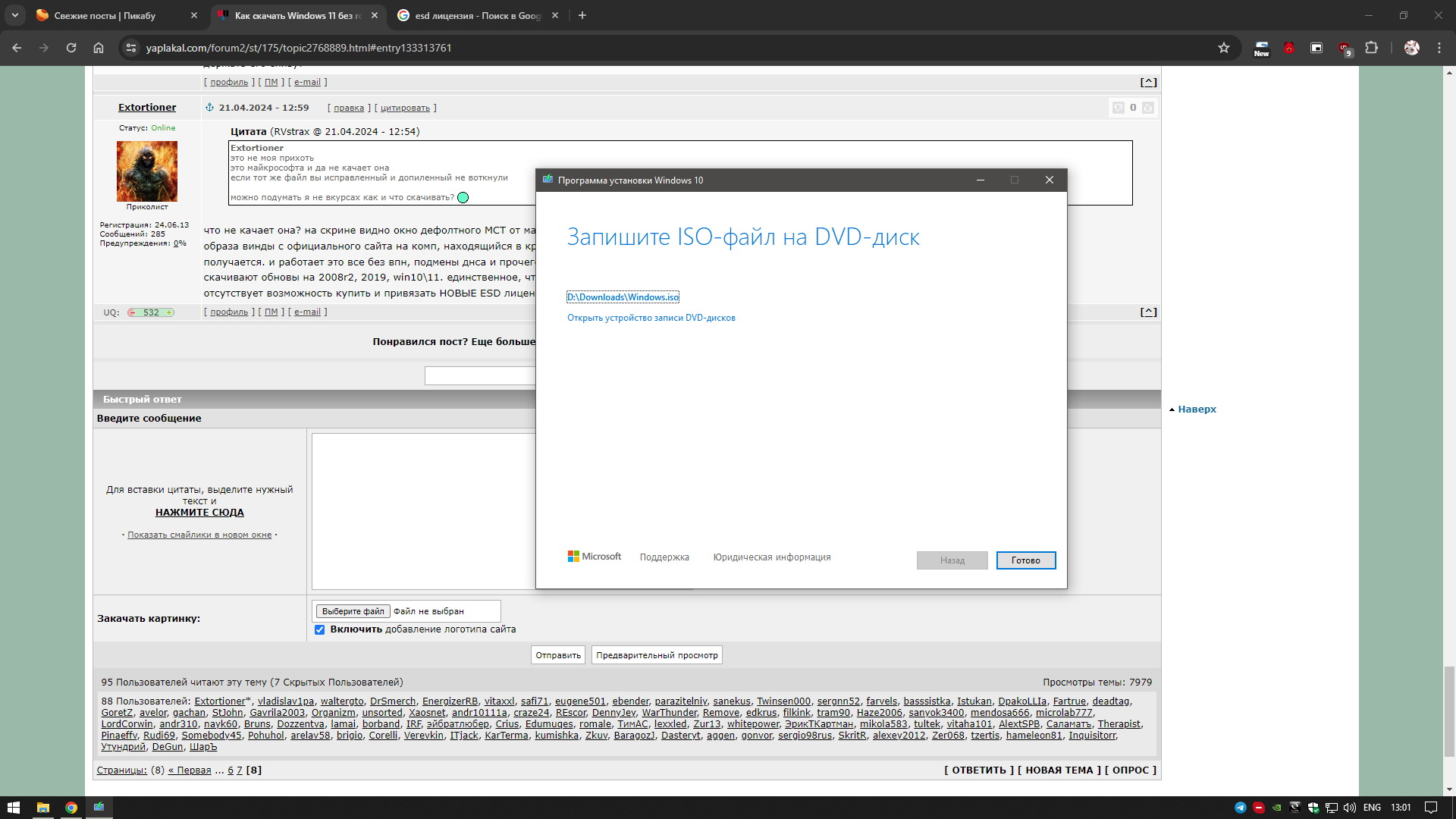1456x819 pixels.
Task: Click правка on Extortioner's post
Action: 349,108
